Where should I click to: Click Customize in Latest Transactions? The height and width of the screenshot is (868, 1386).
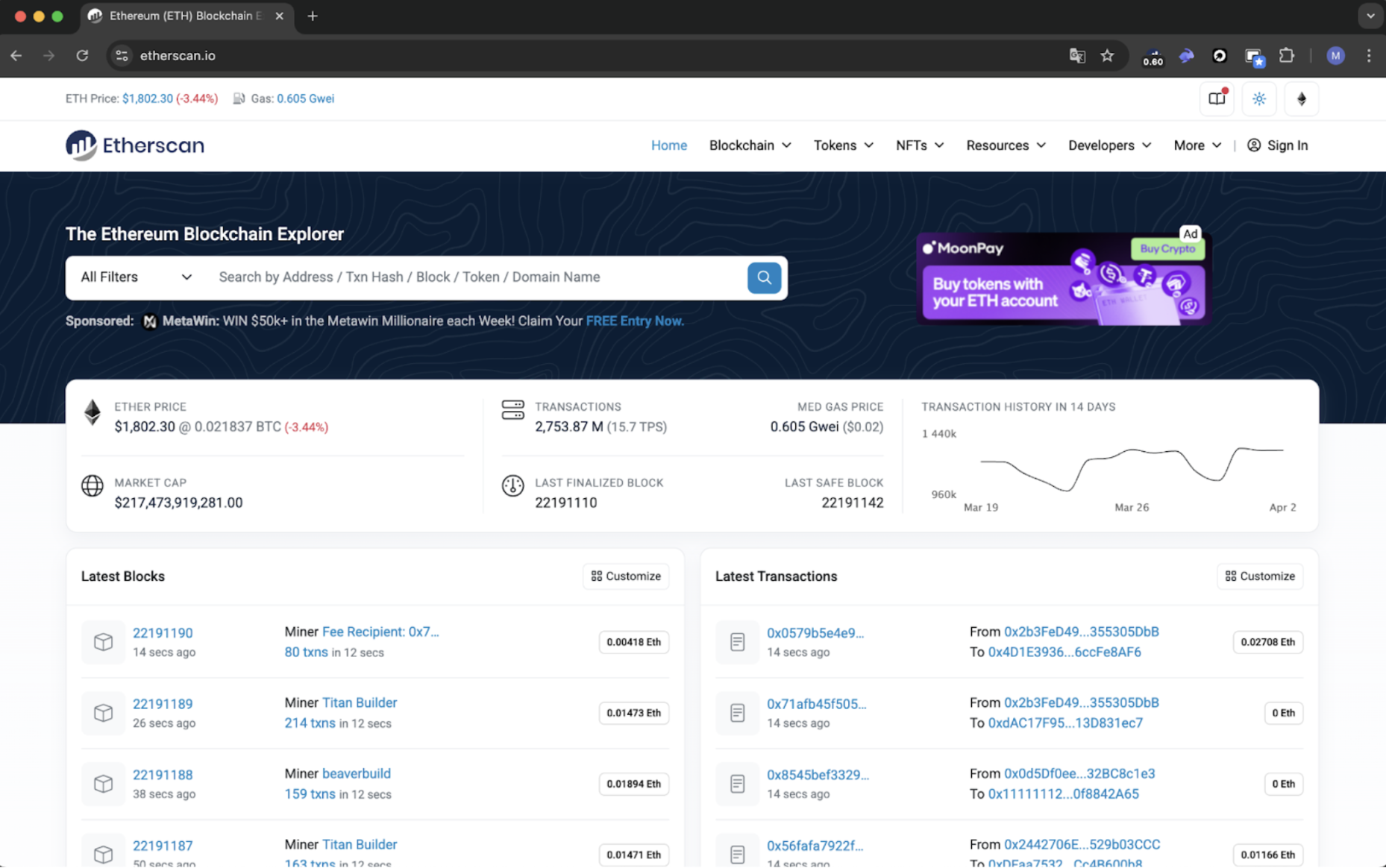click(1260, 576)
